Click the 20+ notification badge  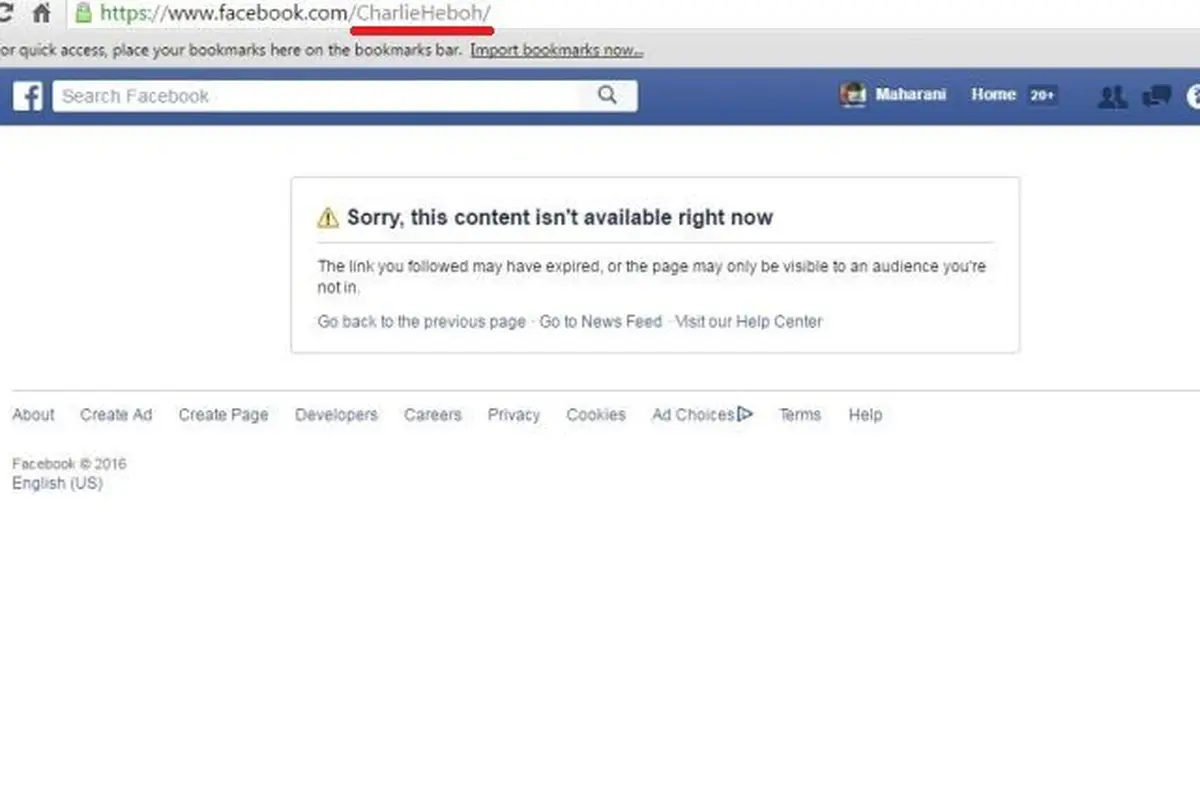pos(1042,96)
